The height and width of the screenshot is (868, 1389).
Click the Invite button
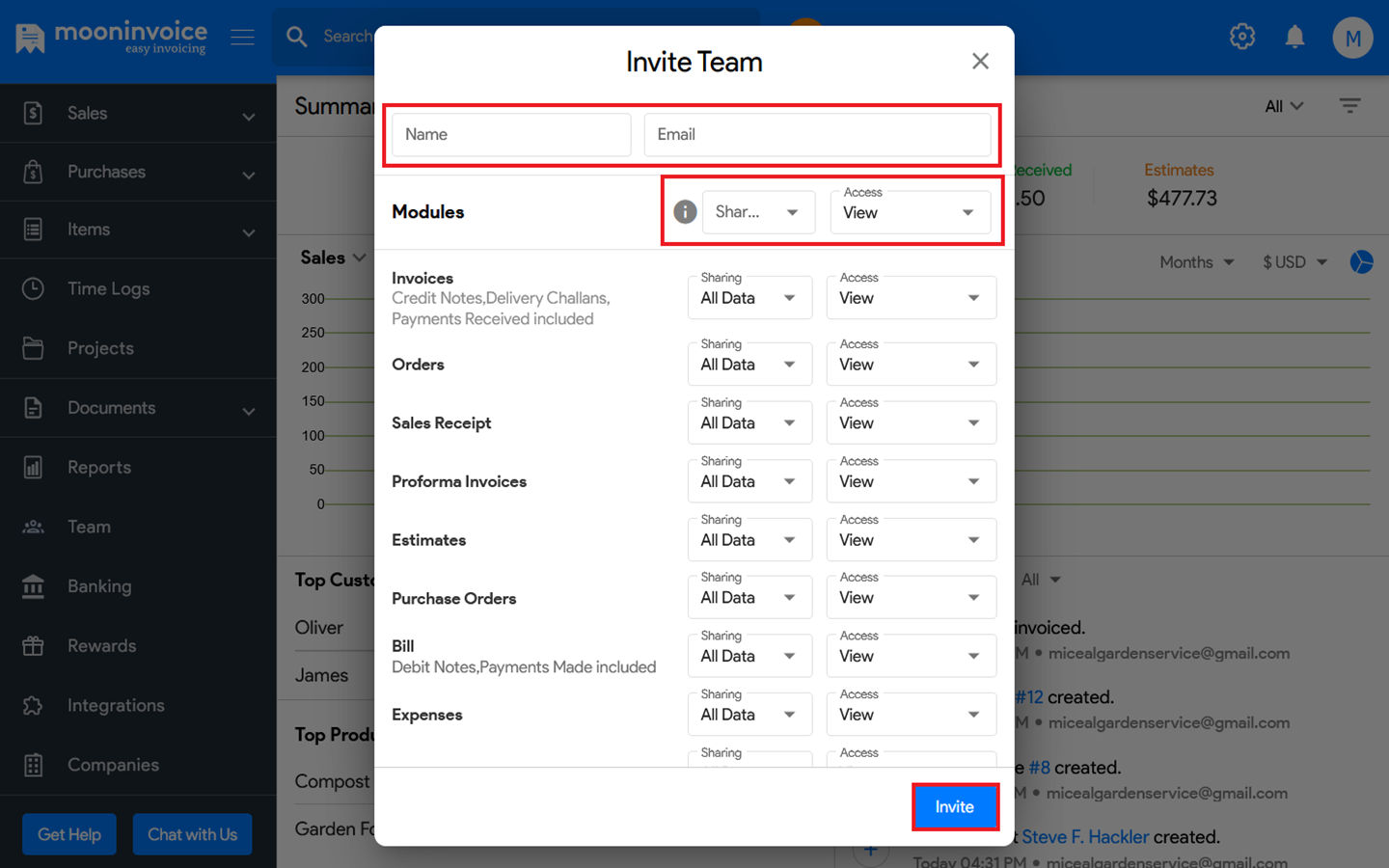[954, 807]
